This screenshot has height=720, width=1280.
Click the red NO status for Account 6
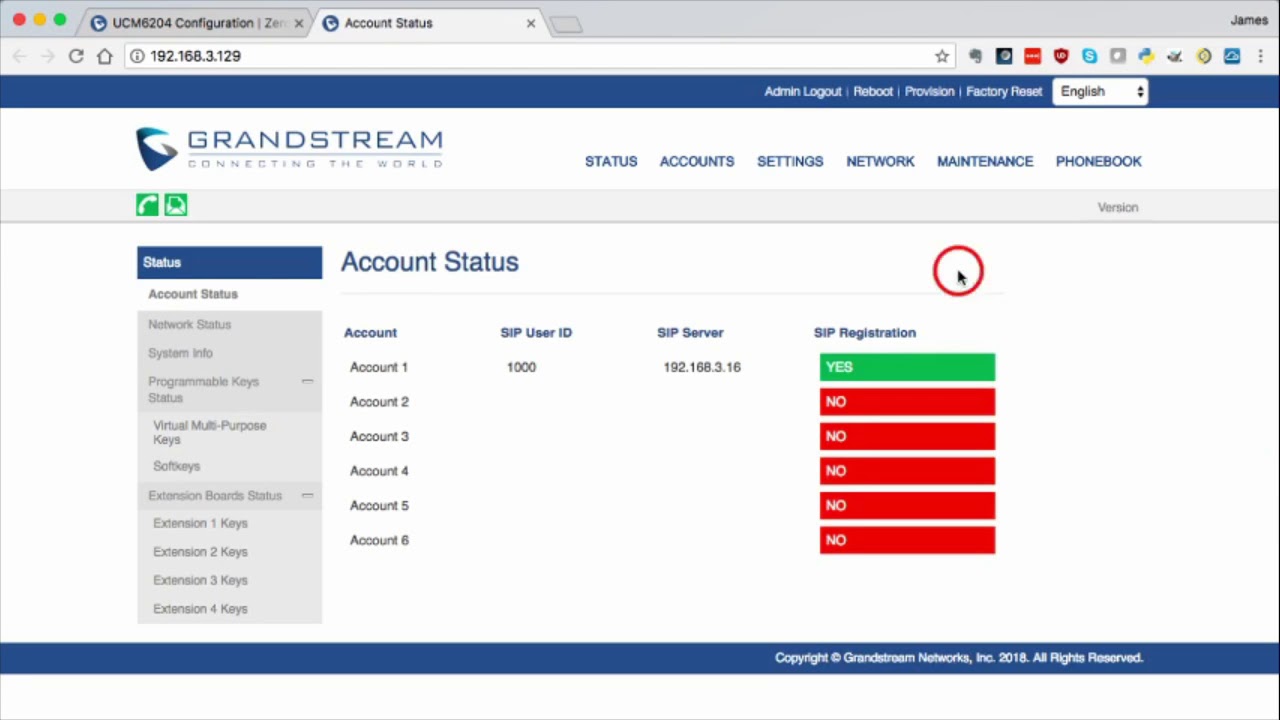pyautogui.click(x=907, y=540)
